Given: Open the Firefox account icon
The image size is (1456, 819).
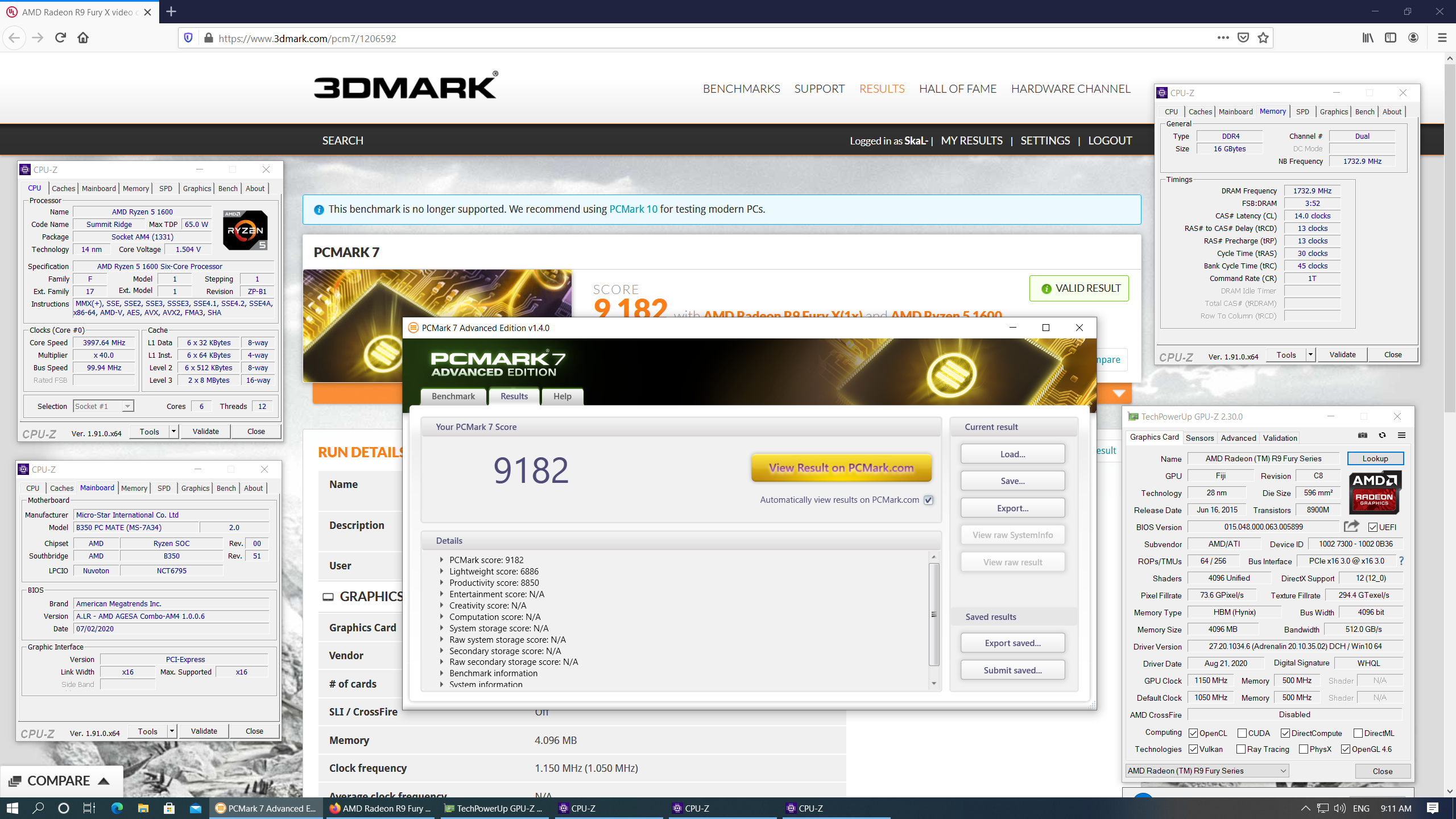Looking at the screenshot, I should [x=1413, y=38].
